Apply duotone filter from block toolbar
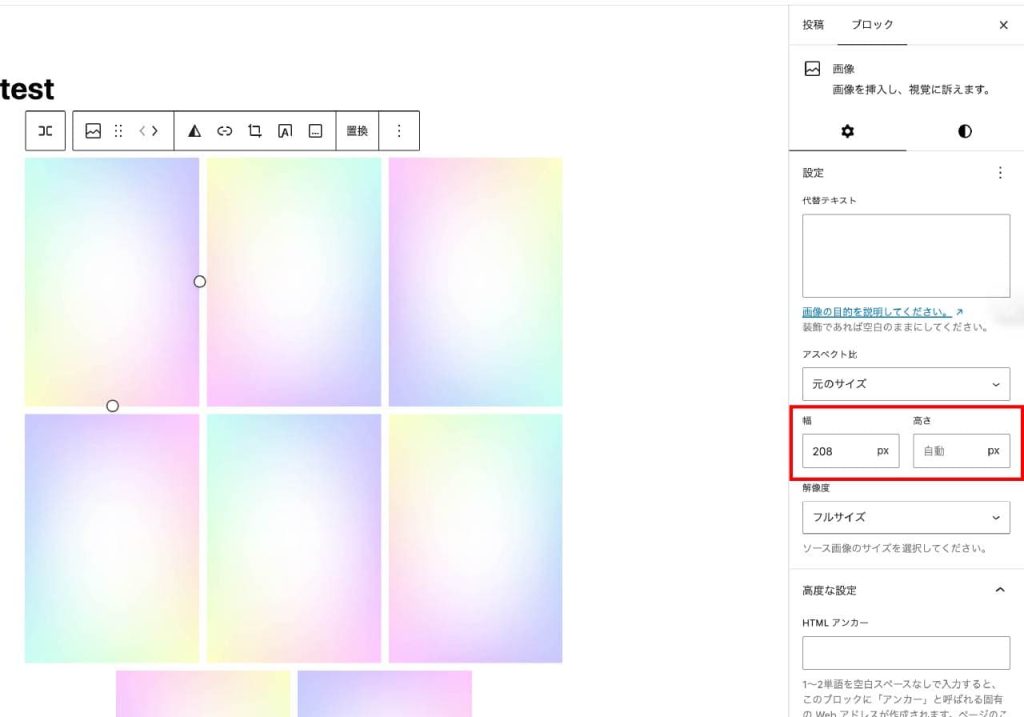1024x717 pixels. (x=195, y=131)
